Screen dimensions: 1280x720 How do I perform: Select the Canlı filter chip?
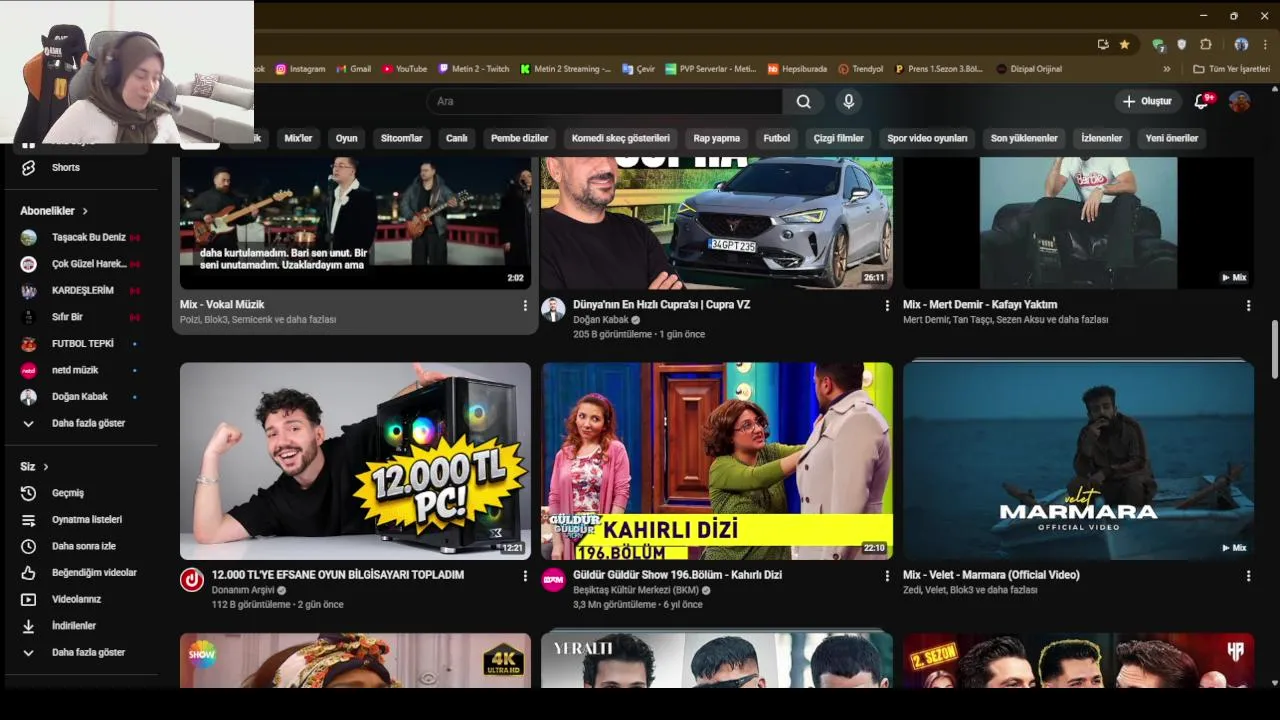point(456,138)
